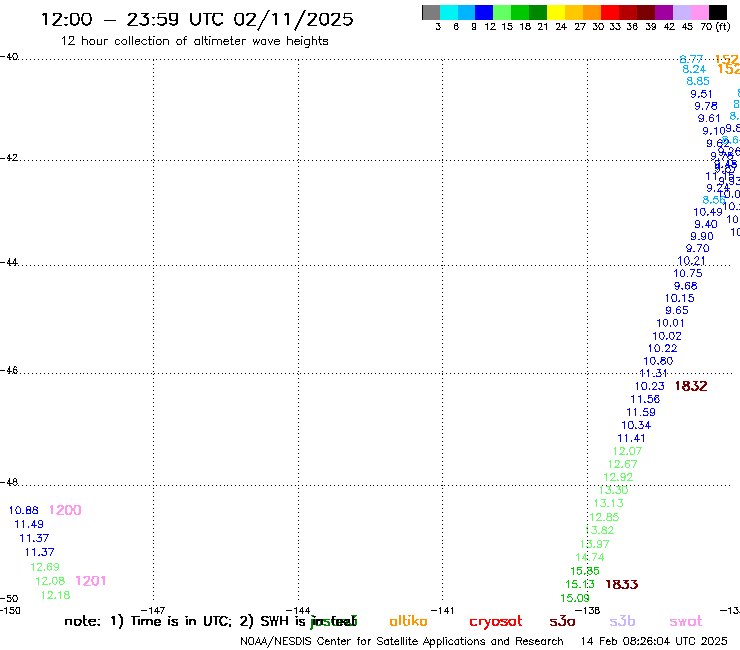Click the longitude axis label -147
This screenshot has width=740, height=650.
[153, 611]
